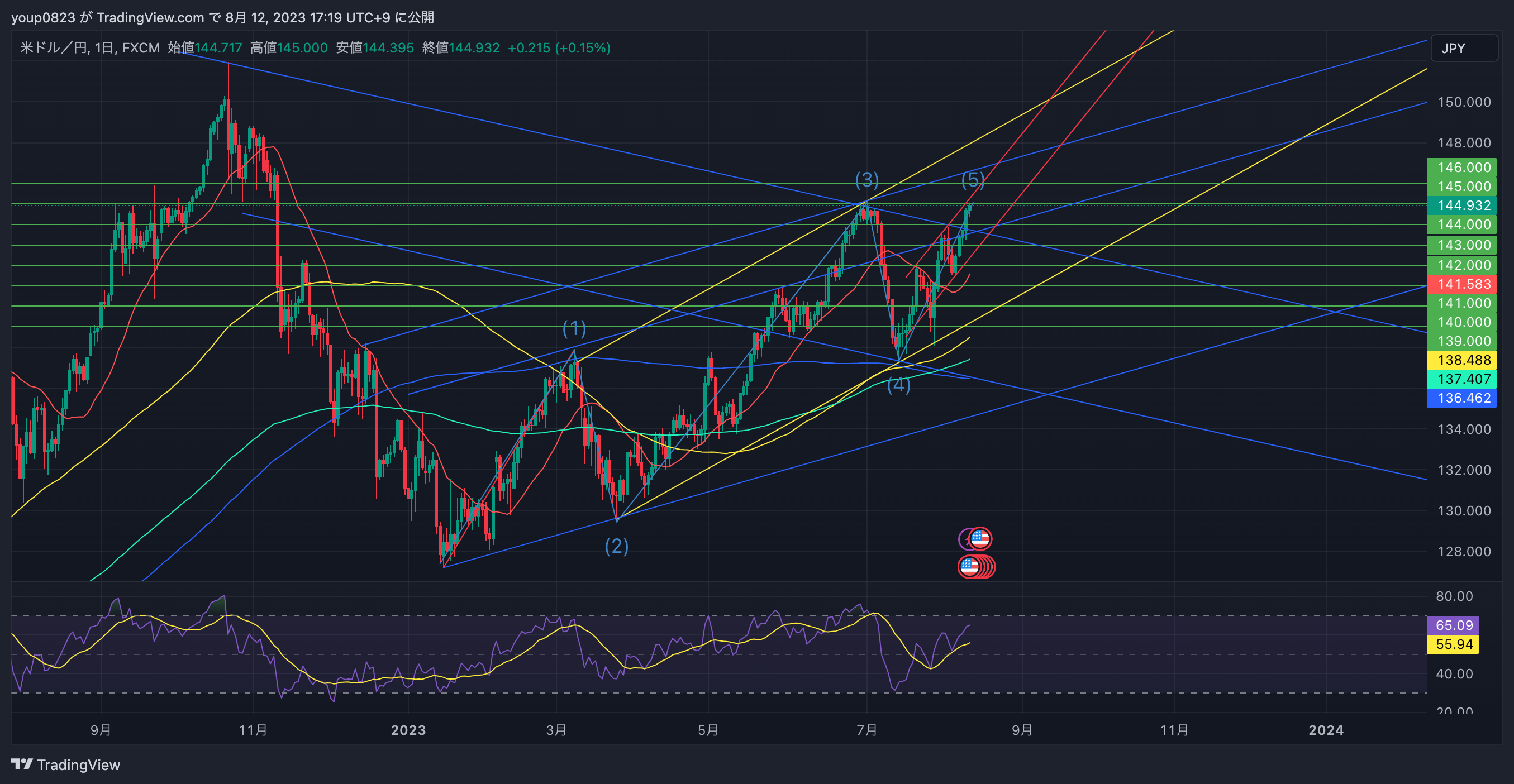Viewport: 1514px width, 784px height.
Task: Click the teal 137.407 moving average label
Action: click(1461, 379)
